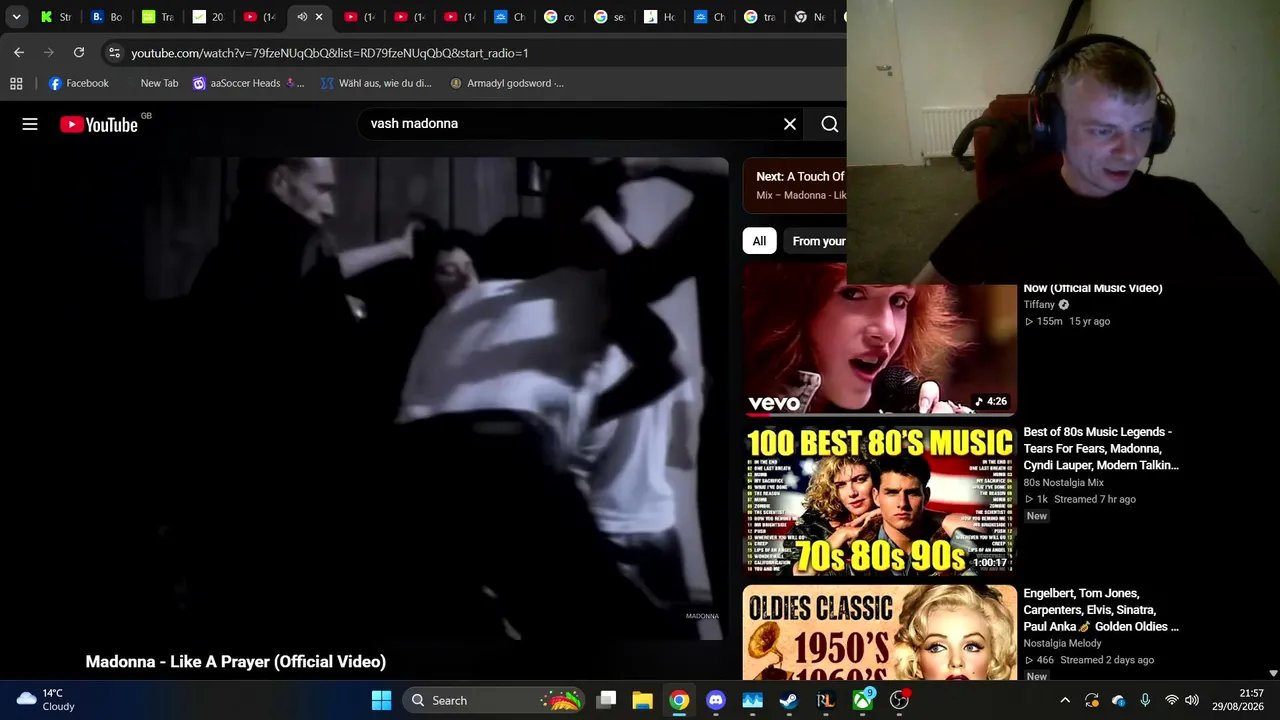Open the clock showing 21:57

pyautogui.click(x=1238, y=700)
